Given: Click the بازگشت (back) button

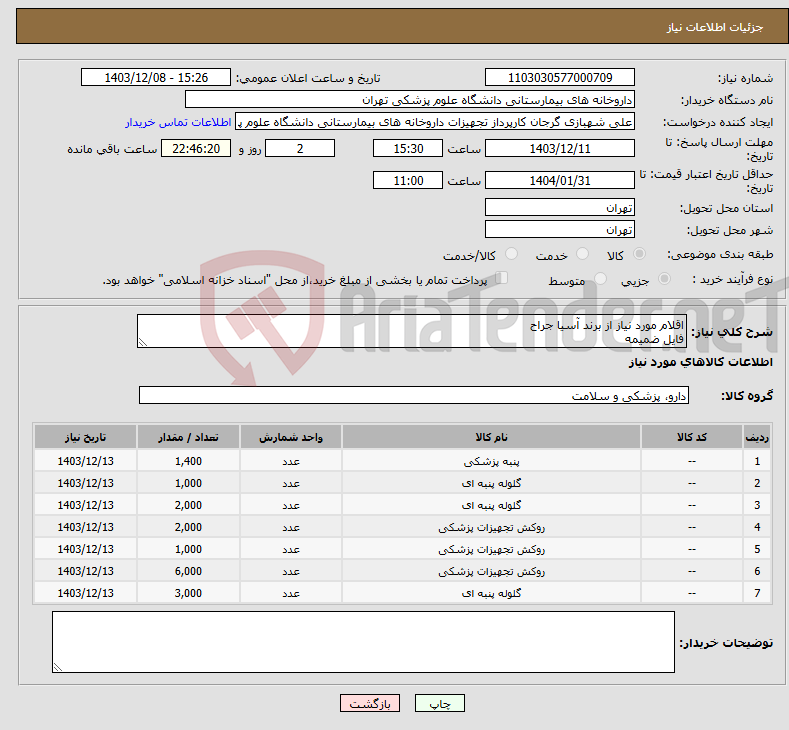Looking at the screenshot, I should tap(370, 703).
